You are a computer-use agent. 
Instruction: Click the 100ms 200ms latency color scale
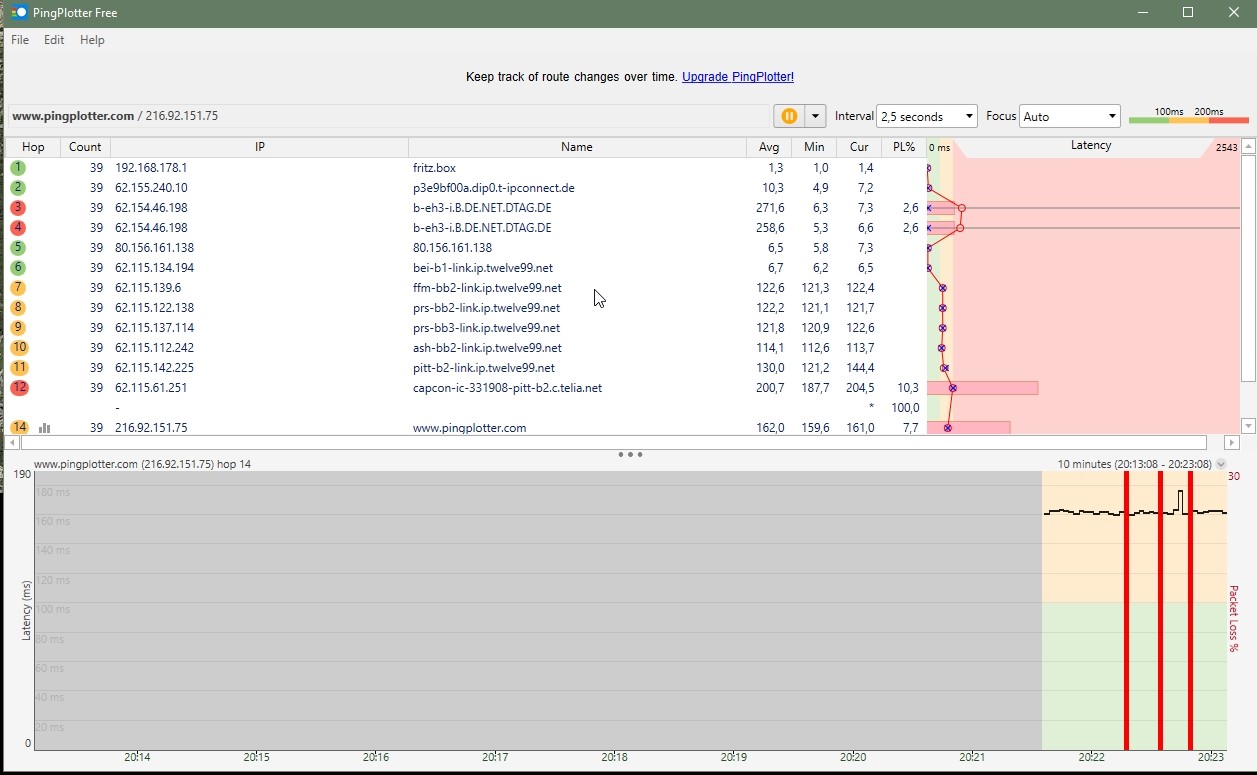[x=1189, y=116]
